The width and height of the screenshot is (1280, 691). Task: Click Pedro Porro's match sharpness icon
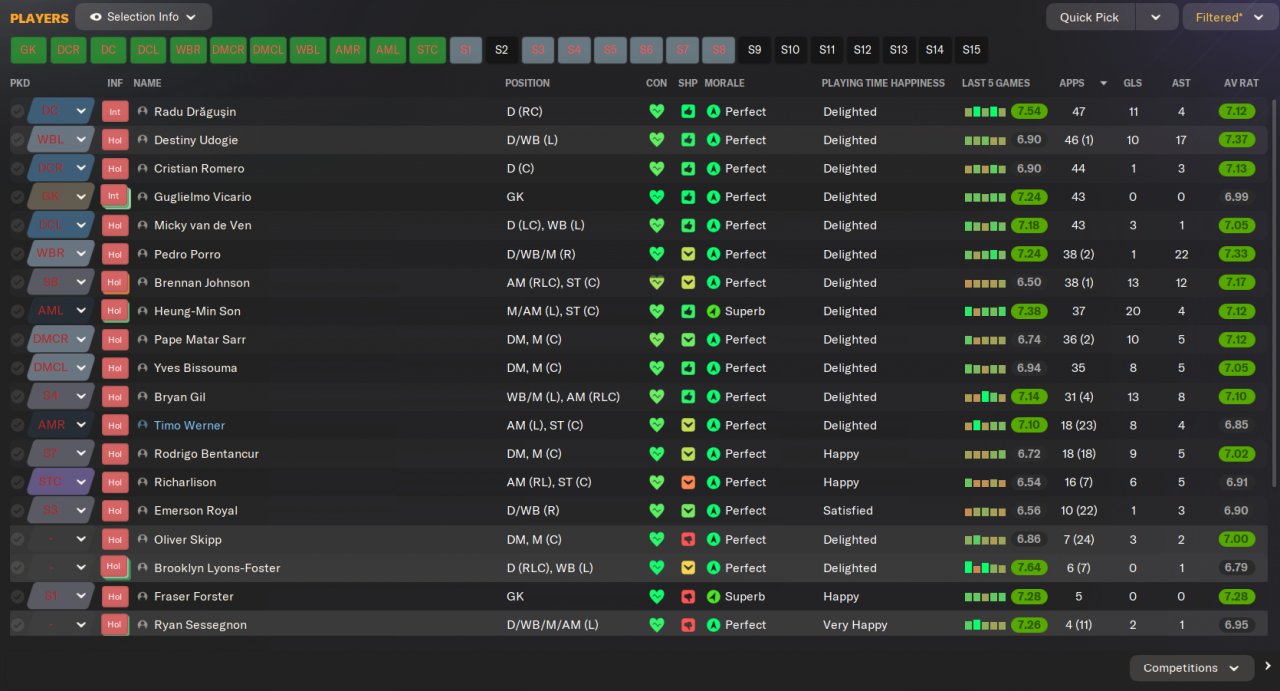688,254
